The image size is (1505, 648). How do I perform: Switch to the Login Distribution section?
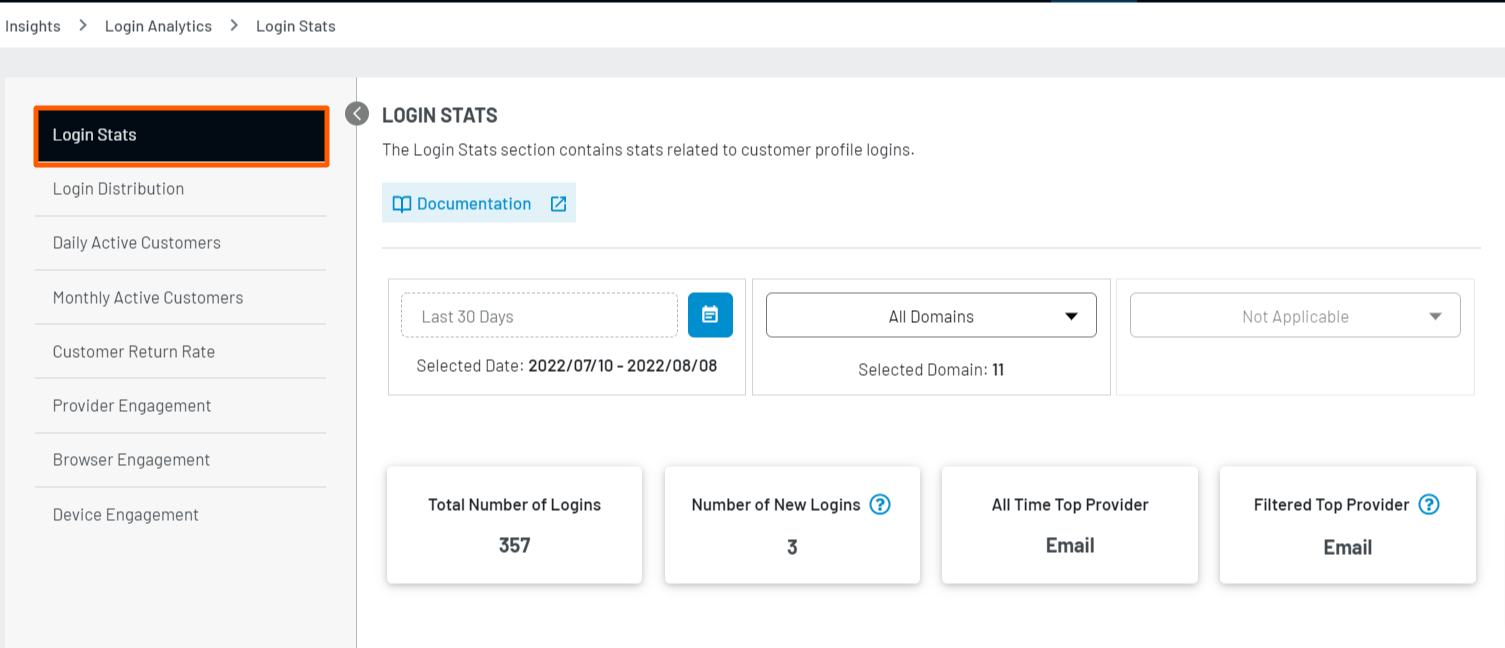pos(118,188)
